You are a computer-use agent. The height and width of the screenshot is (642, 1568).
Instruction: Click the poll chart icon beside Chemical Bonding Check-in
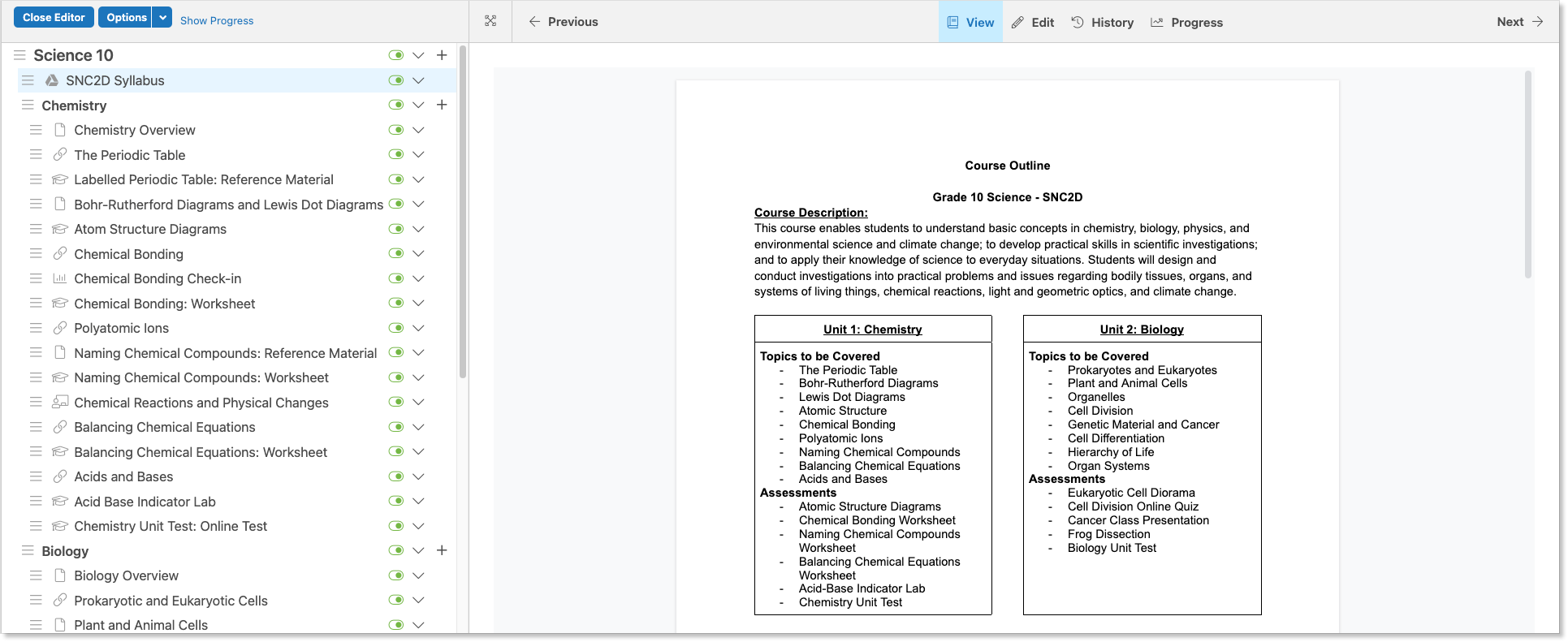point(60,278)
